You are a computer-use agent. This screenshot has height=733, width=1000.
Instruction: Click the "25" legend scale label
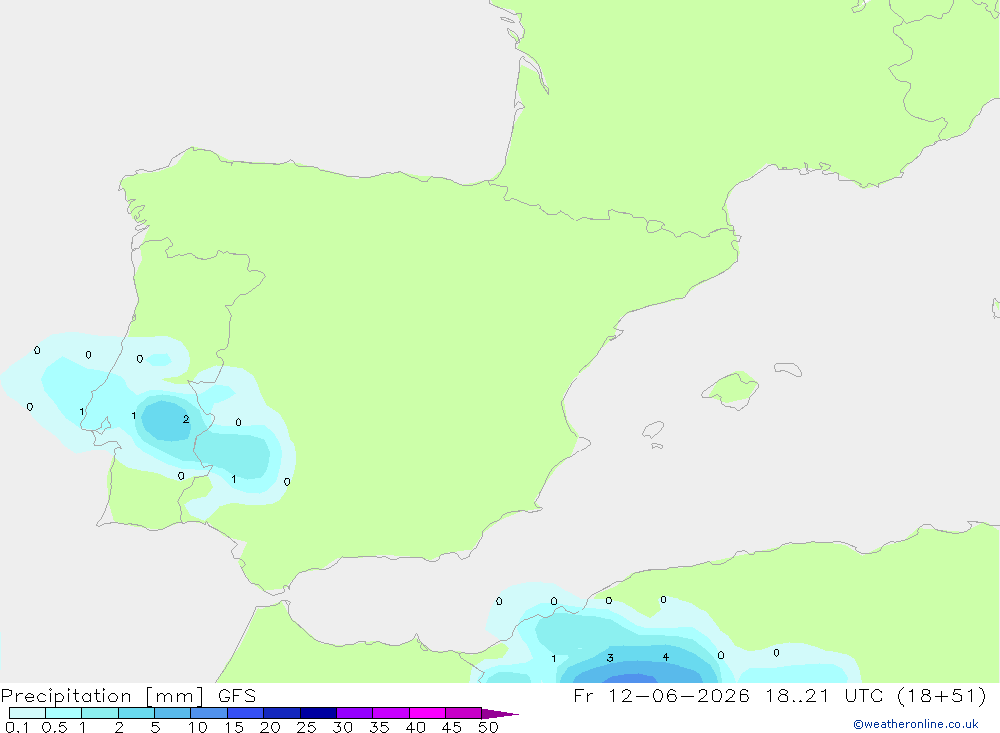click(x=307, y=727)
